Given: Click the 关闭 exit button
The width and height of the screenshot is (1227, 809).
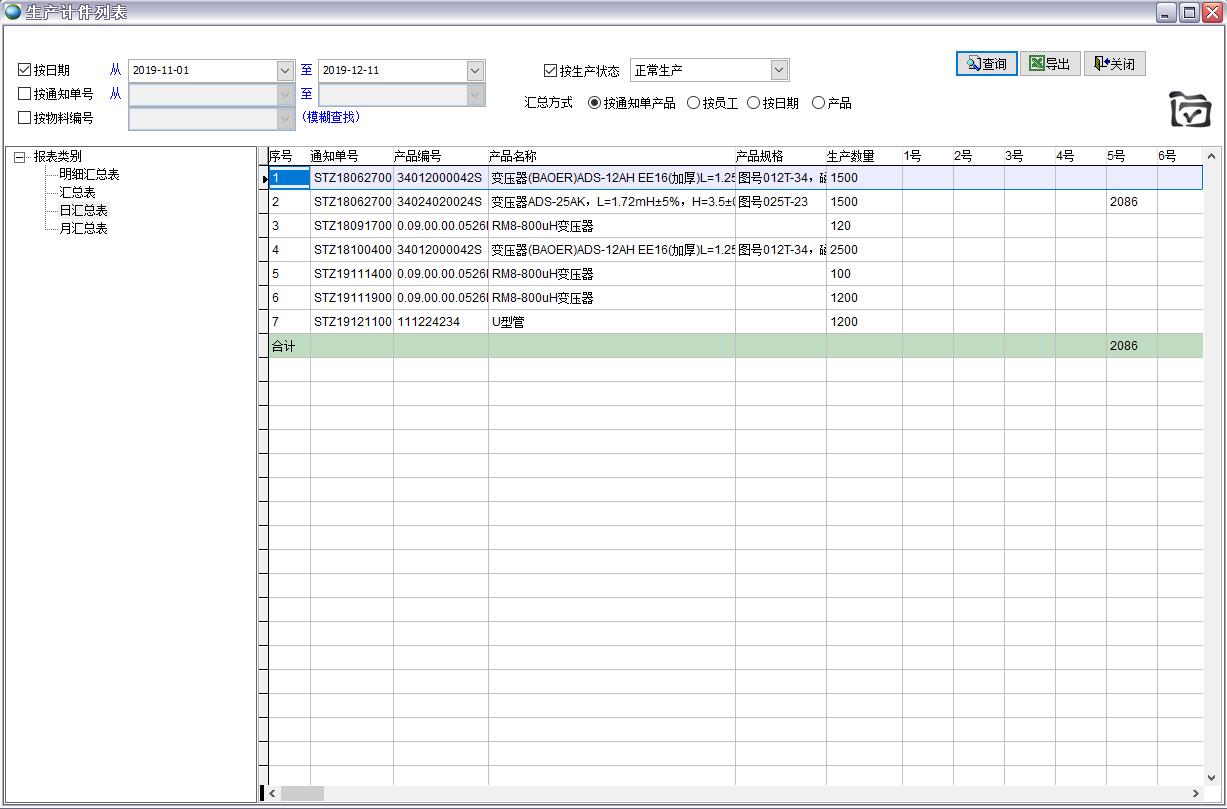Looking at the screenshot, I should (x=1114, y=64).
